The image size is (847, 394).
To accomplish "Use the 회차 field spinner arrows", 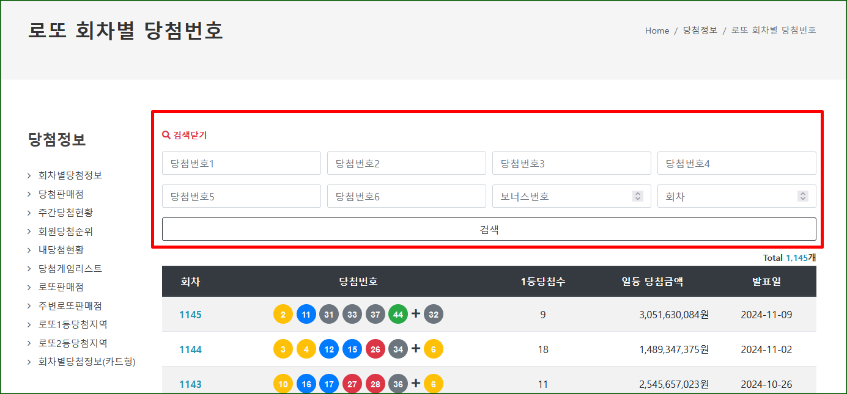I will point(803,196).
